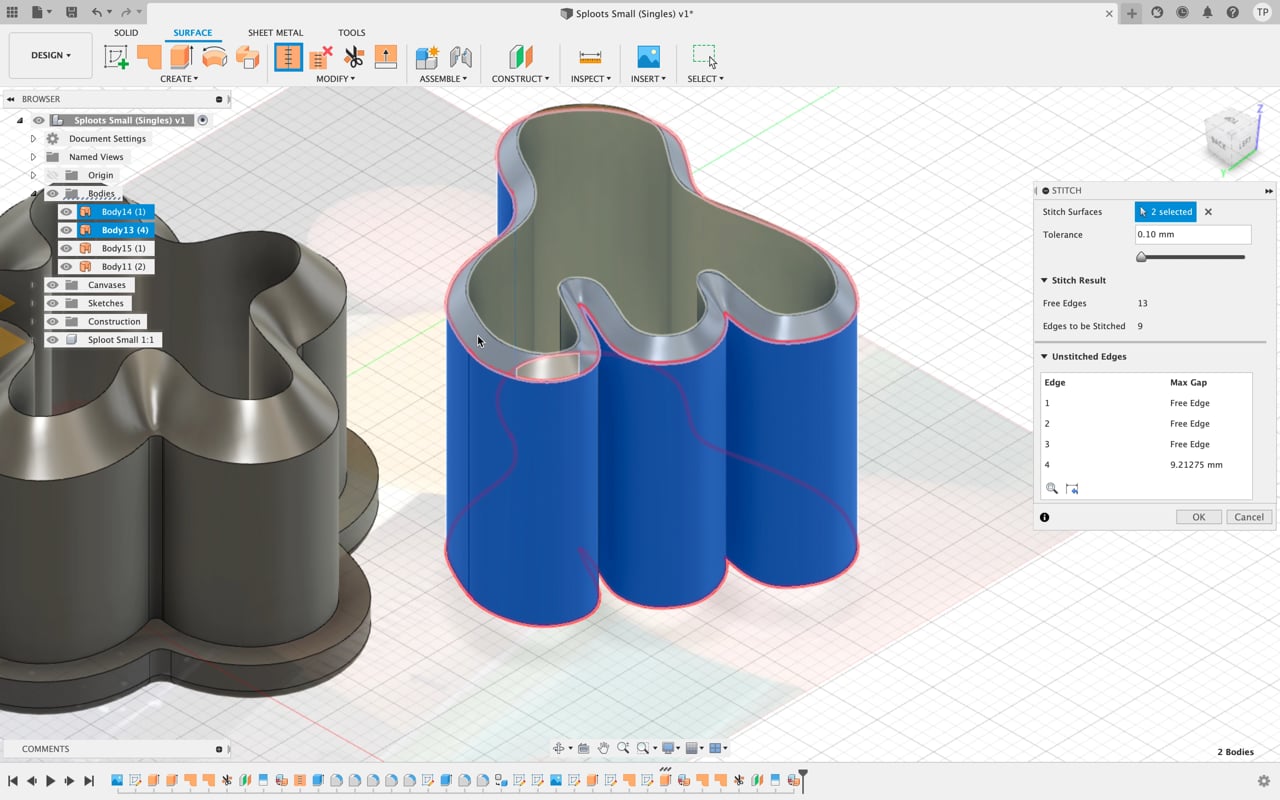Click the SURFACE tab
1280x800 pixels.
[x=192, y=33]
